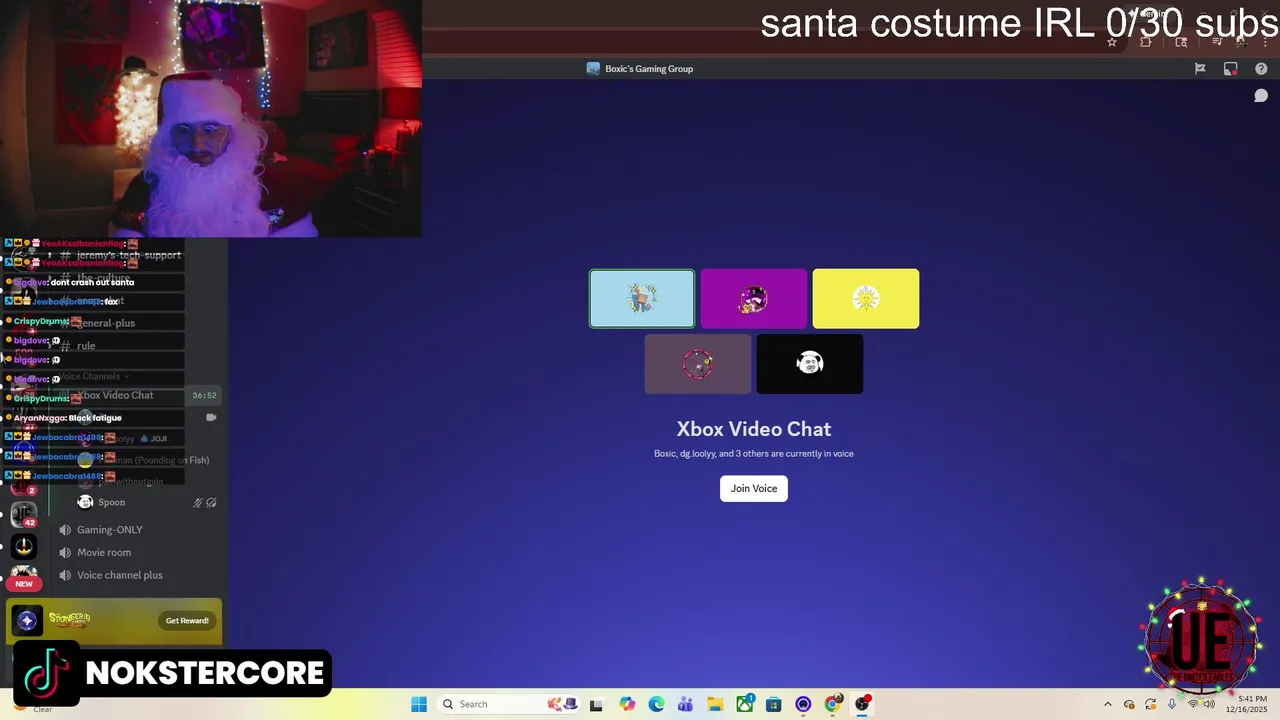Click the quests flag icon in Discord header
The image size is (1280, 720).
[x=1200, y=69]
